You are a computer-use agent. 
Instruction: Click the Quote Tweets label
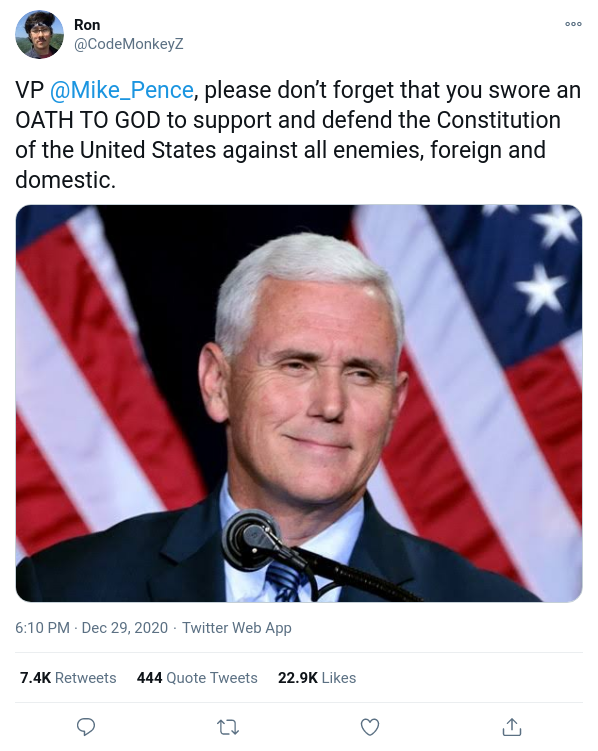[x=212, y=678]
